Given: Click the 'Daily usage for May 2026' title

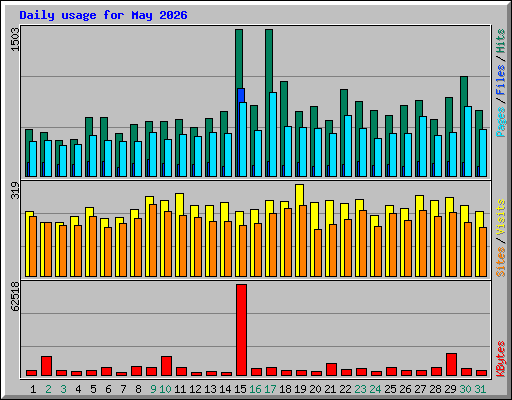Looking at the screenshot, I should pos(103,15).
